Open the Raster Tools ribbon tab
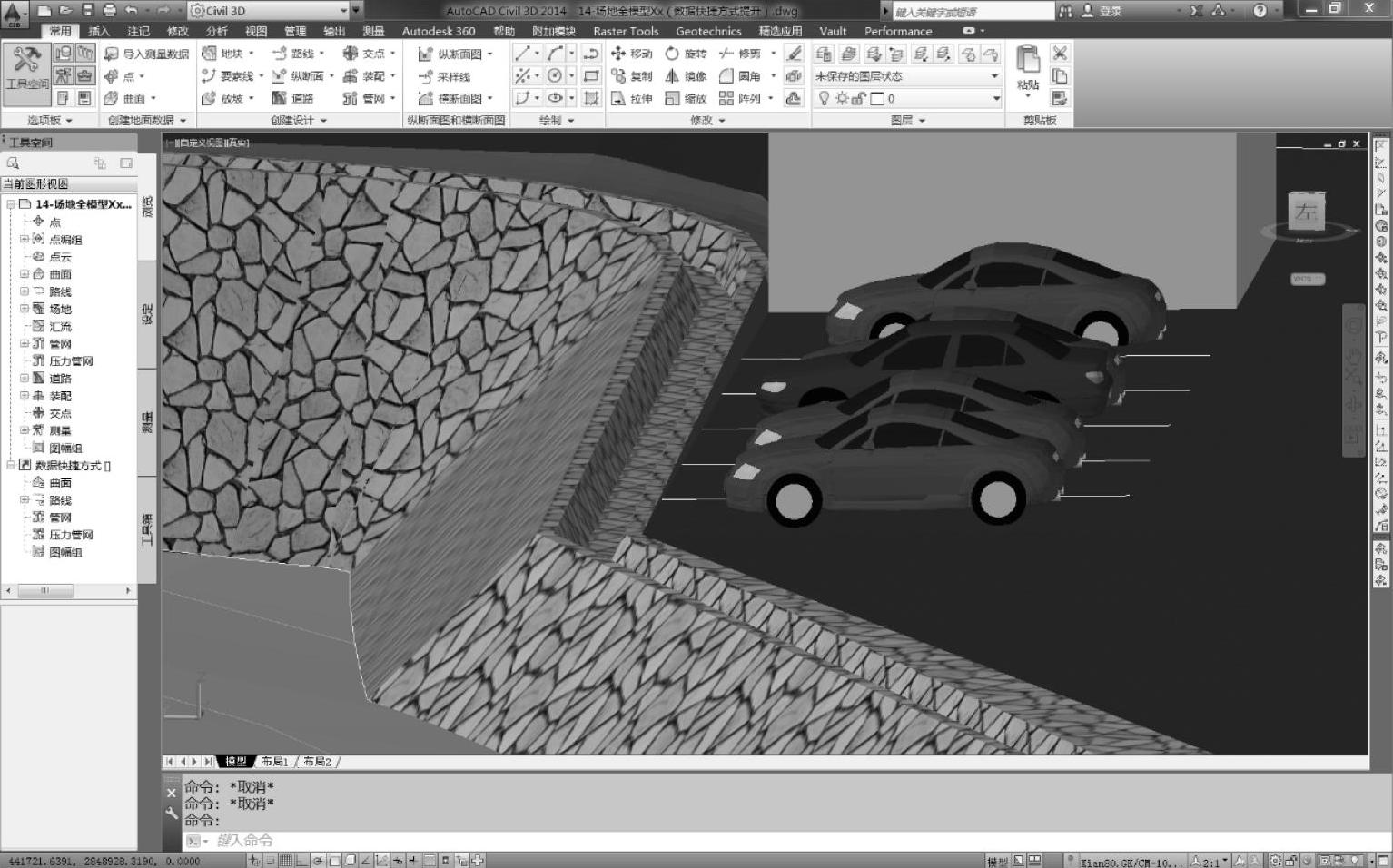This screenshot has width=1393, height=868. coord(626,31)
